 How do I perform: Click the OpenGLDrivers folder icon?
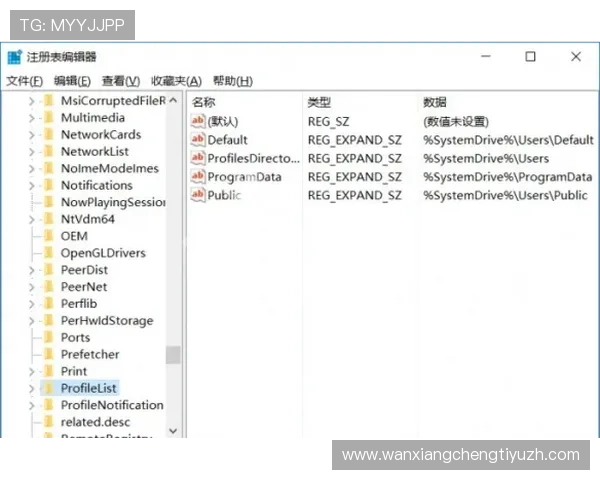[49, 253]
